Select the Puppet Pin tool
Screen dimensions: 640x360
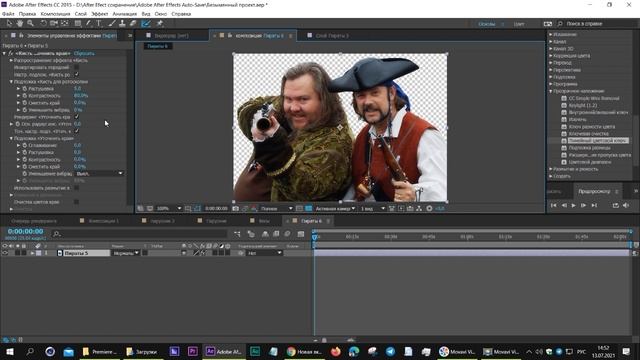click(160, 24)
